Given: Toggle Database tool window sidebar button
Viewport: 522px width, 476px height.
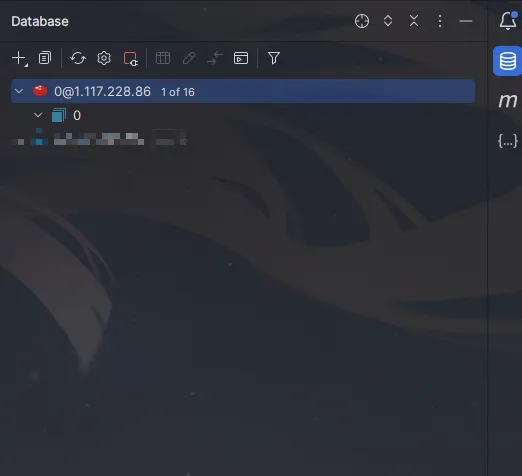Looking at the screenshot, I should tap(508, 61).
